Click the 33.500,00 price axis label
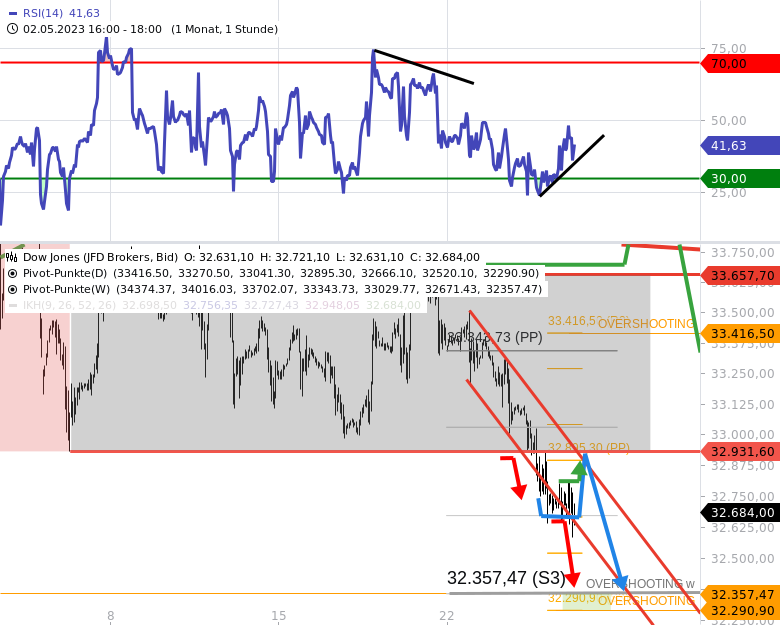Viewport: 780px width, 625px height. pyautogui.click(x=742, y=312)
